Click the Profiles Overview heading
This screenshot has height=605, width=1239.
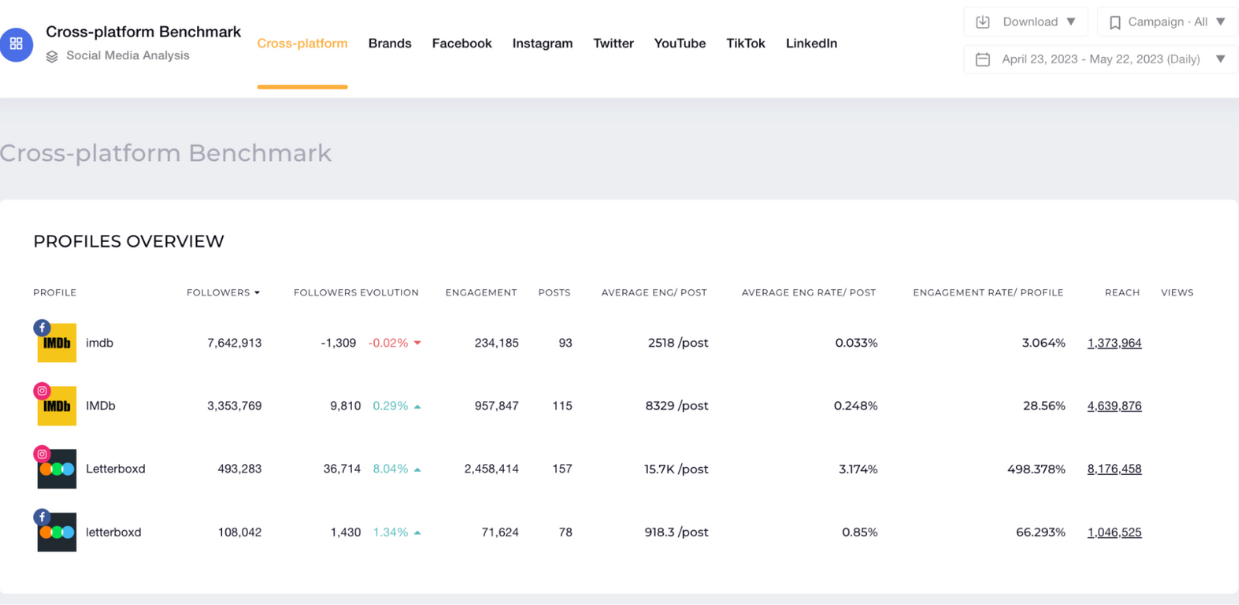point(129,241)
